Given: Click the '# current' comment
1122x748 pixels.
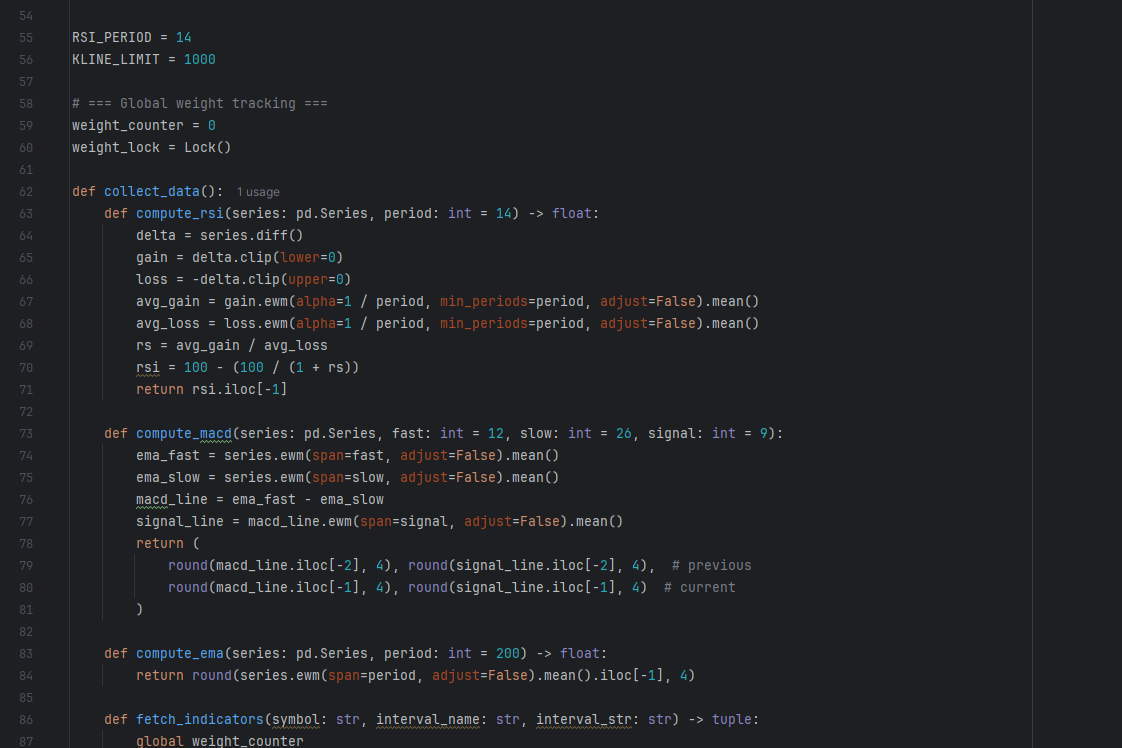Looking at the screenshot, I should click(x=699, y=587).
